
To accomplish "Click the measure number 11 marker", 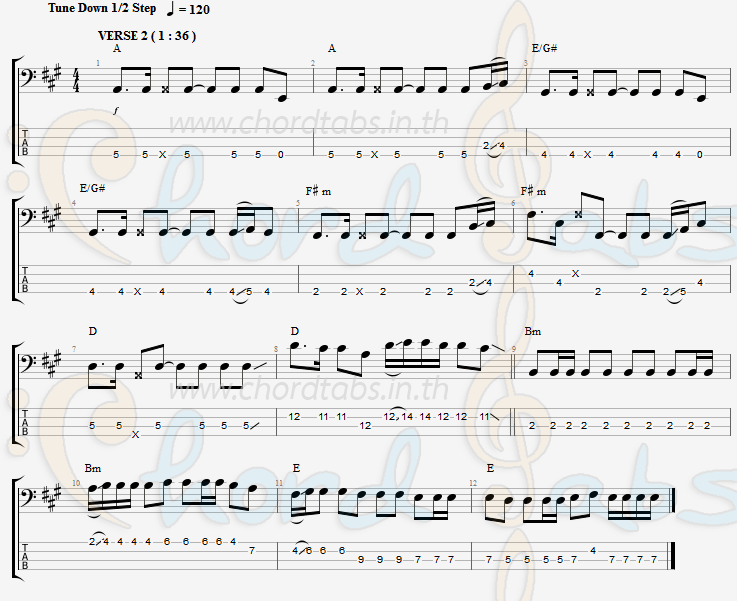I will click(279, 483).
